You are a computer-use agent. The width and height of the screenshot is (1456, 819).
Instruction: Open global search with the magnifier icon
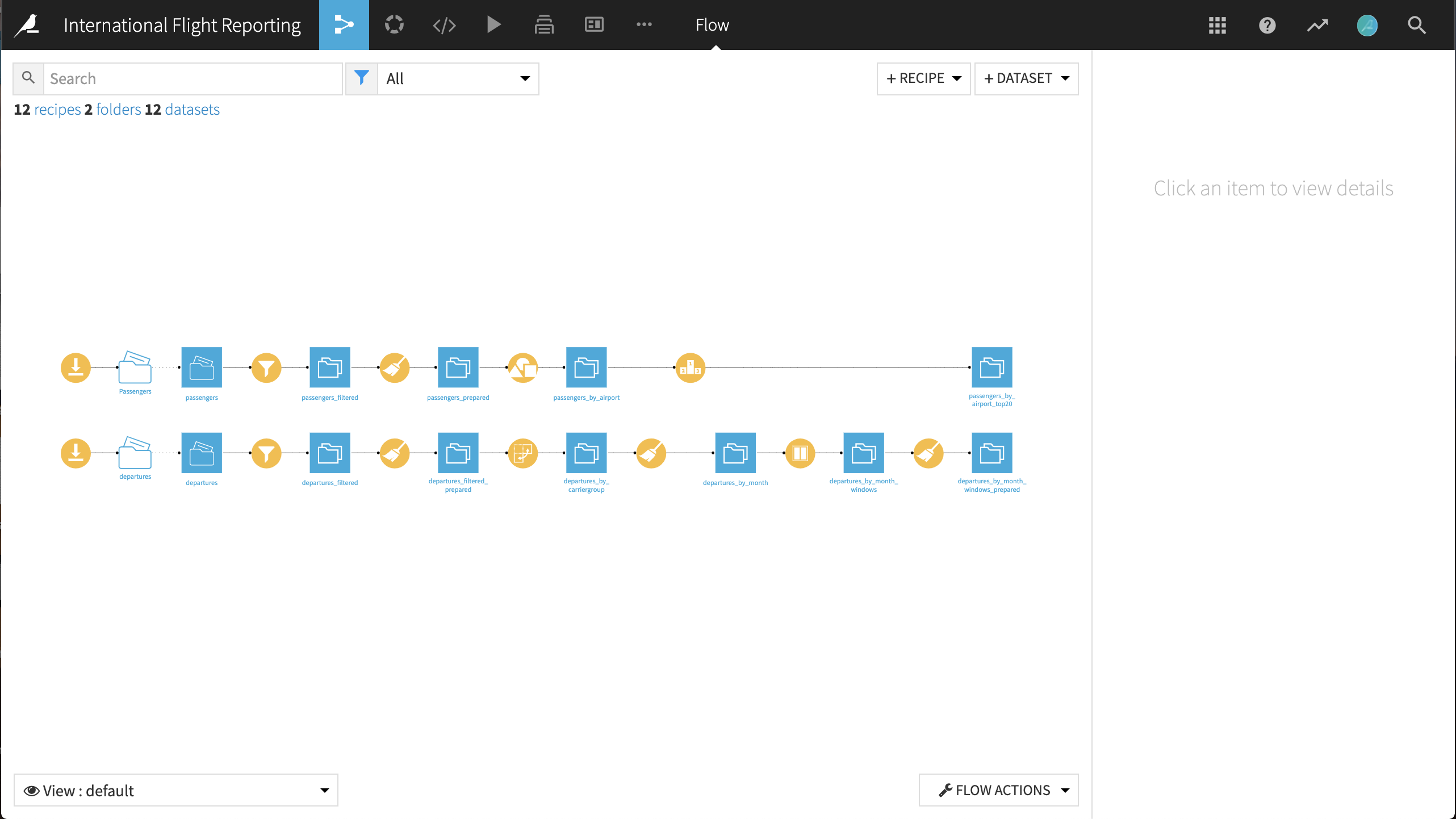click(x=1417, y=26)
